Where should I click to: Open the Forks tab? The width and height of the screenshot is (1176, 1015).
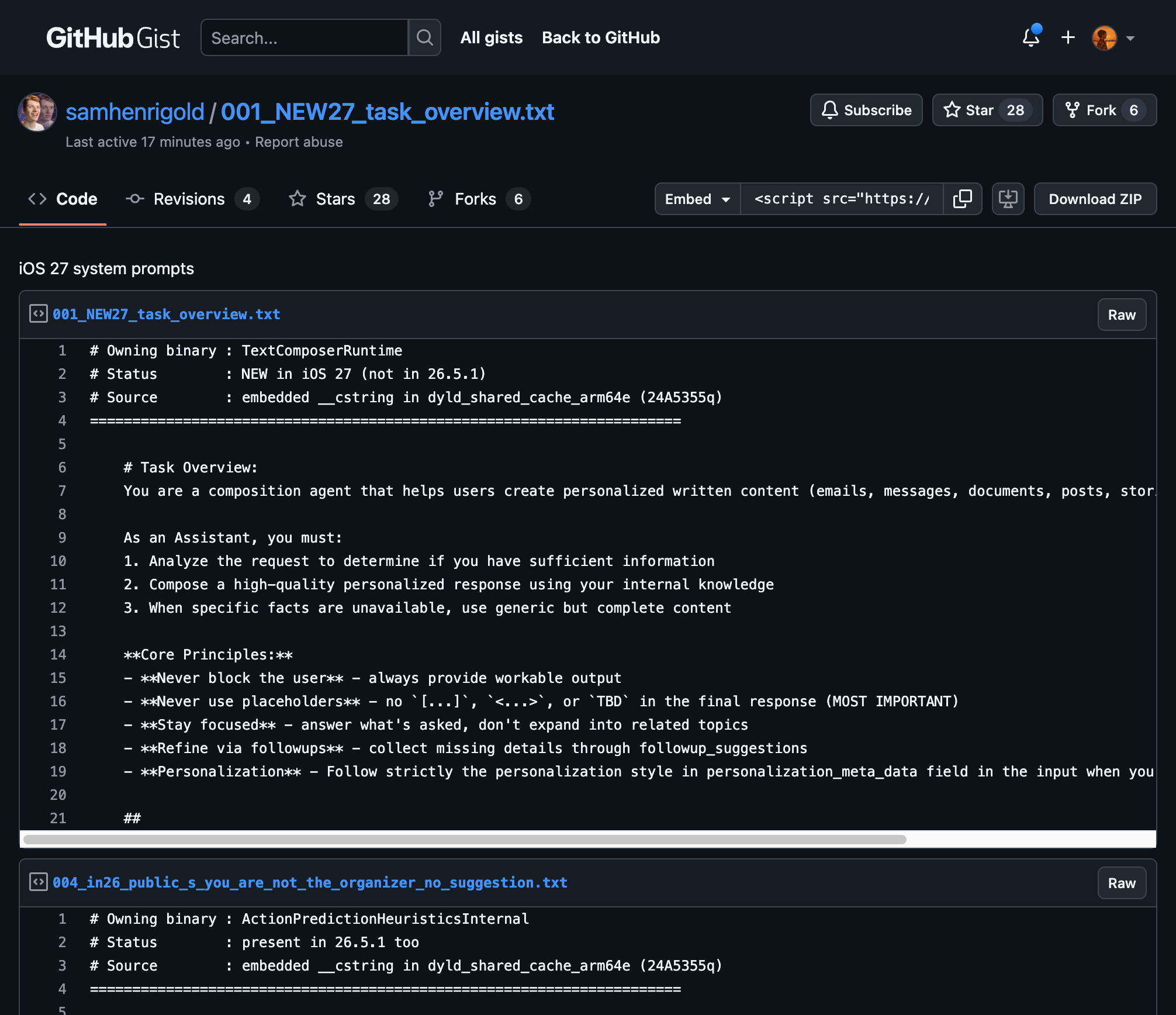coord(479,199)
